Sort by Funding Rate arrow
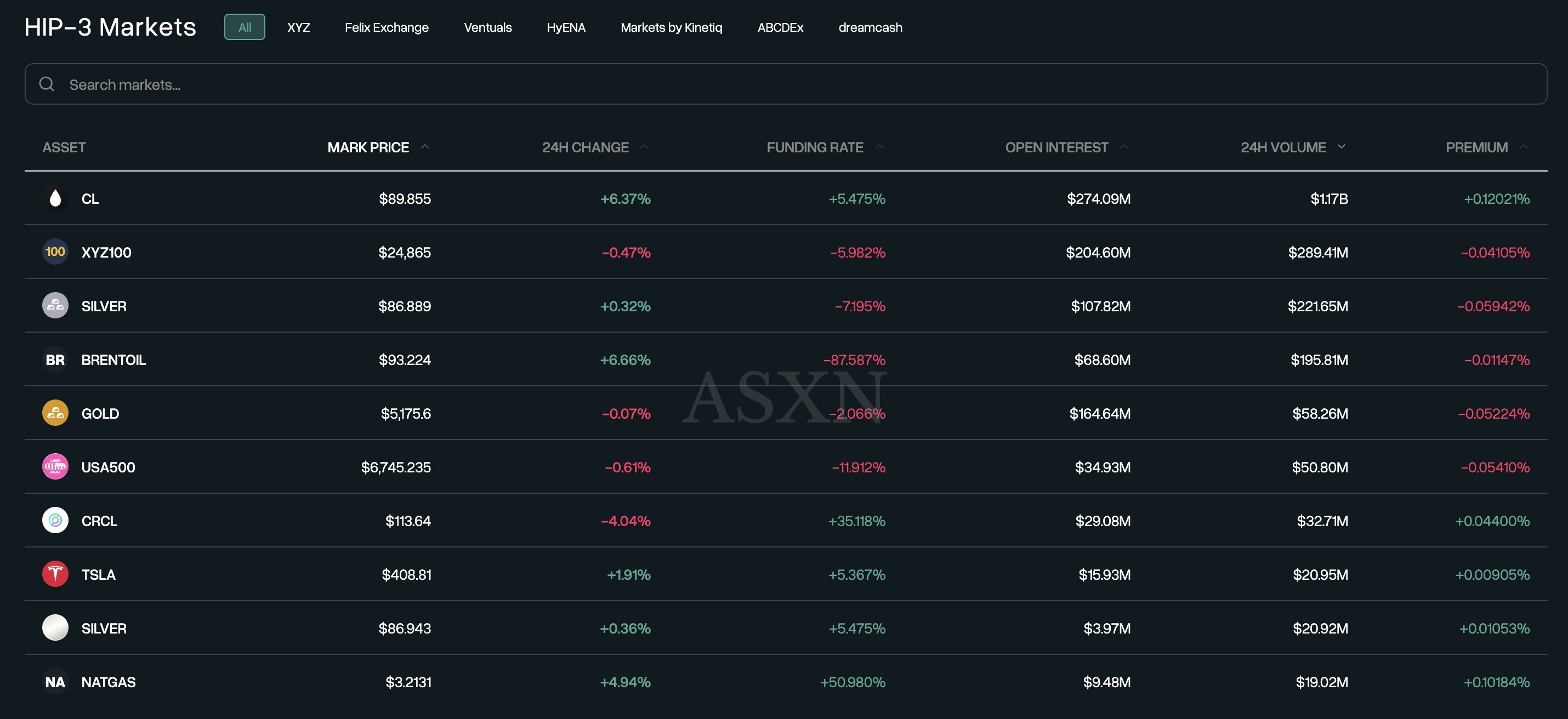This screenshot has width=1568, height=719. coord(879,147)
